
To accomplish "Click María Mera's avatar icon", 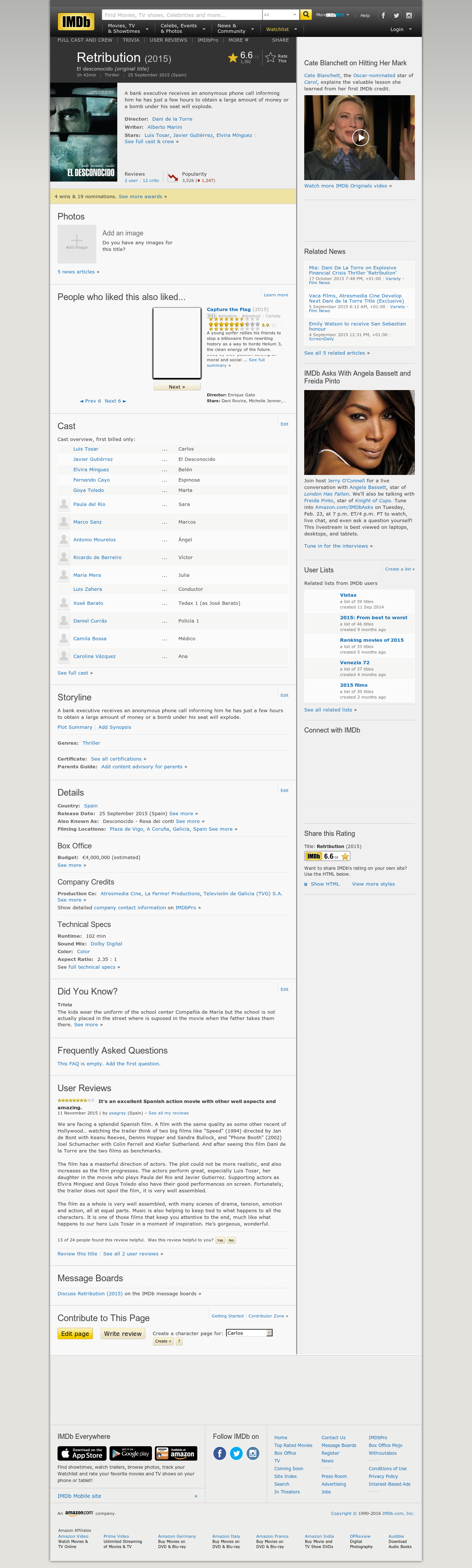I will tap(63, 575).
